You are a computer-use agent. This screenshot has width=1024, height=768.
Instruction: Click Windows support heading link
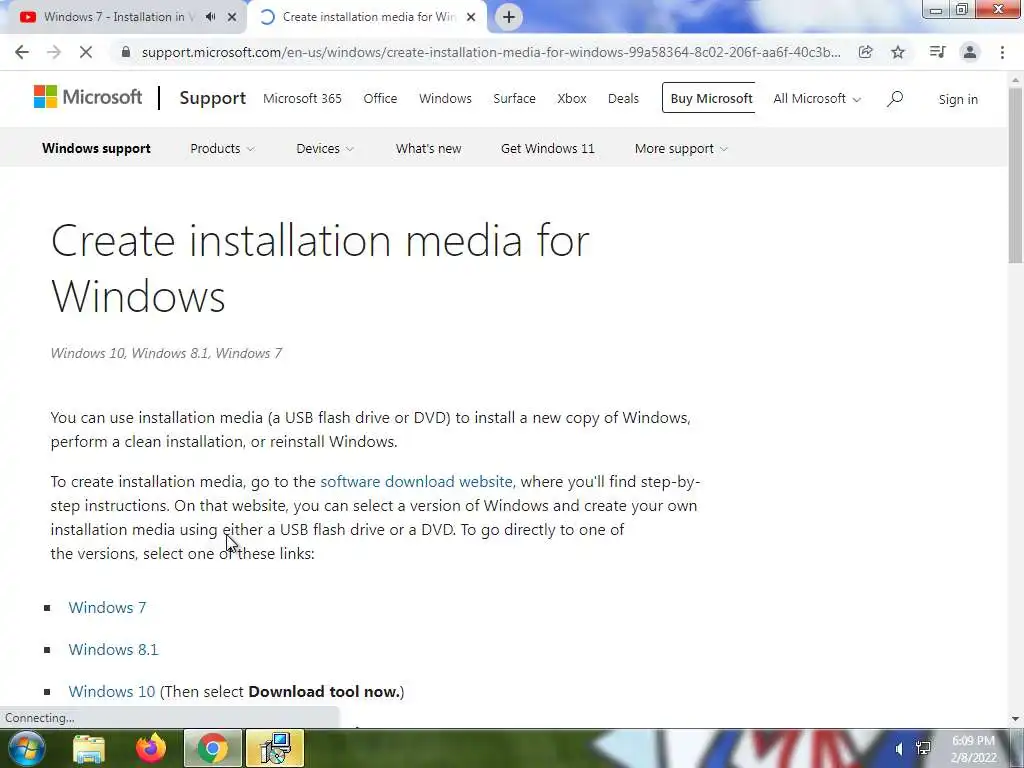tap(97, 149)
